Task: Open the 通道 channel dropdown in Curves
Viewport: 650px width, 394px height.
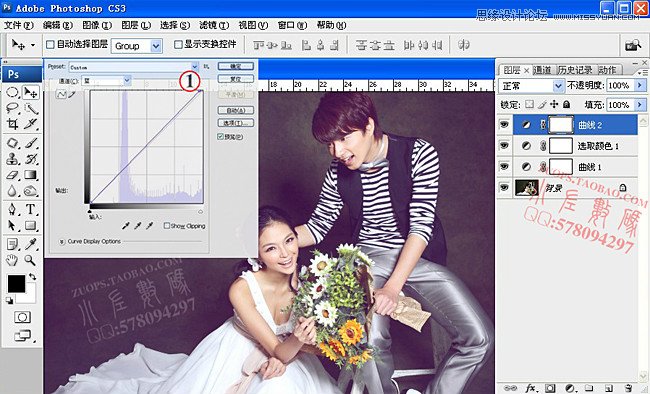Action: pyautogui.click(x=127, y=80)
